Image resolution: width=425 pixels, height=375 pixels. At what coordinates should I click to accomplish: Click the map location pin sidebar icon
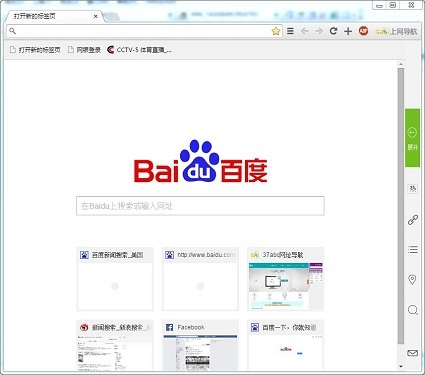pyautogui.click(x=412, y=279)
